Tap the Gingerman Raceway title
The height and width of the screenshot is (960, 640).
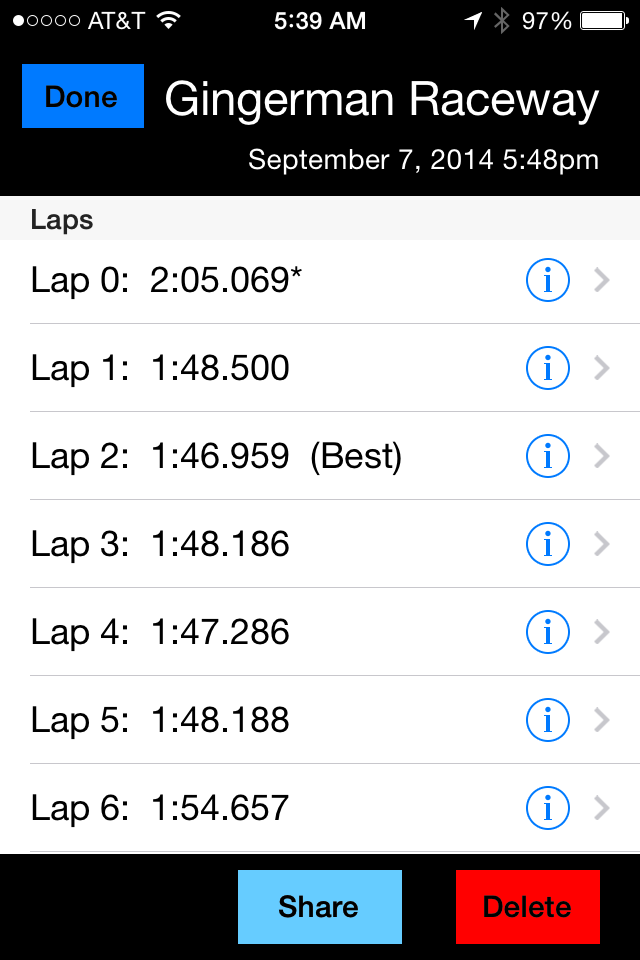[381, 100]
